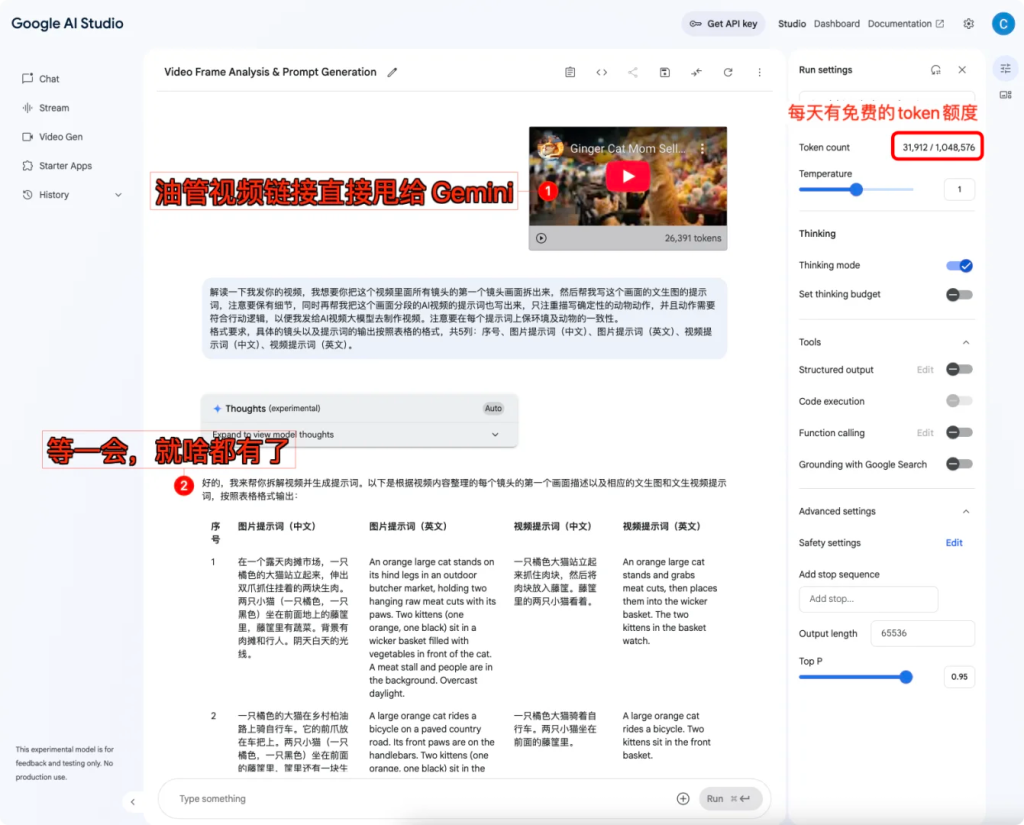Click the Top P value field
Screen dimensions: 1024x825
959,677
